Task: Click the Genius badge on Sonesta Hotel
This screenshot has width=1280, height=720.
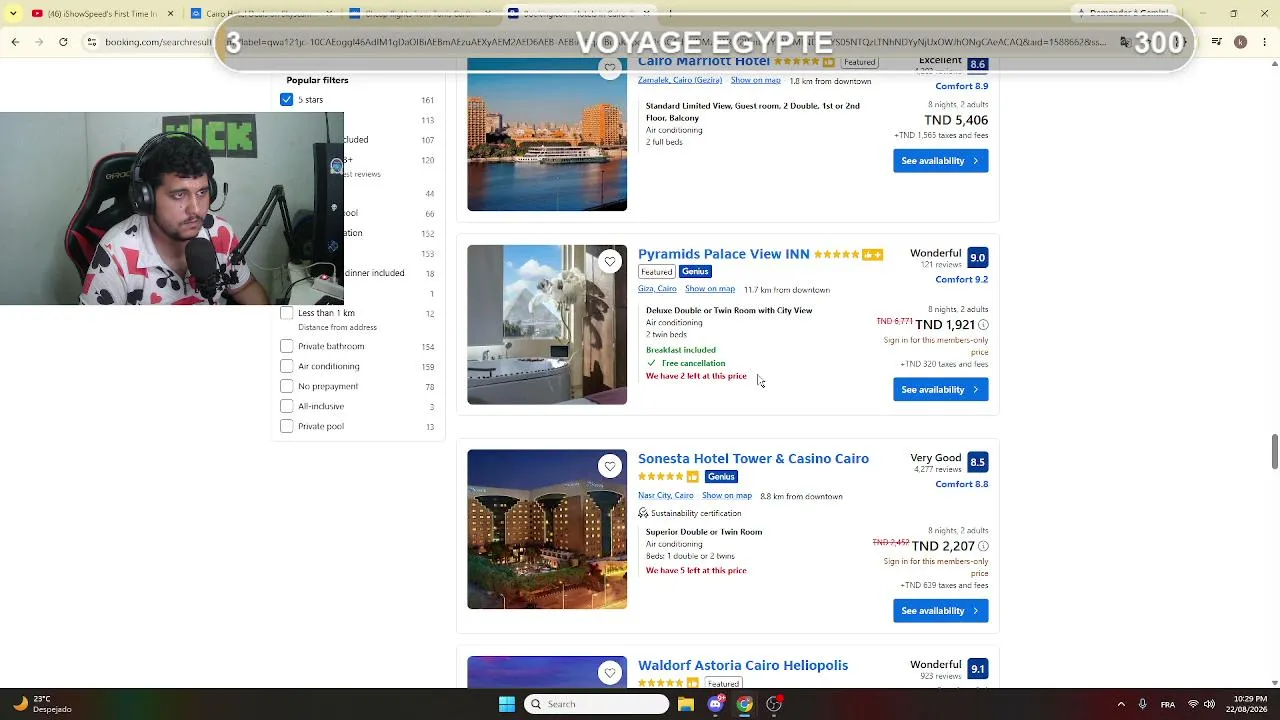Action: coord(721,476)
